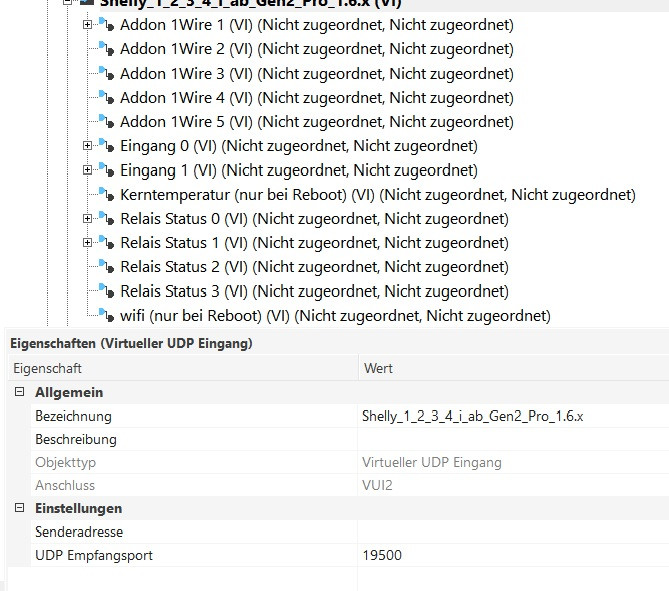This screenshot has width=669, height=591.
Task: Click the empty Senderadresse value field
Action: pyautogui.click(x=514, y=532)
